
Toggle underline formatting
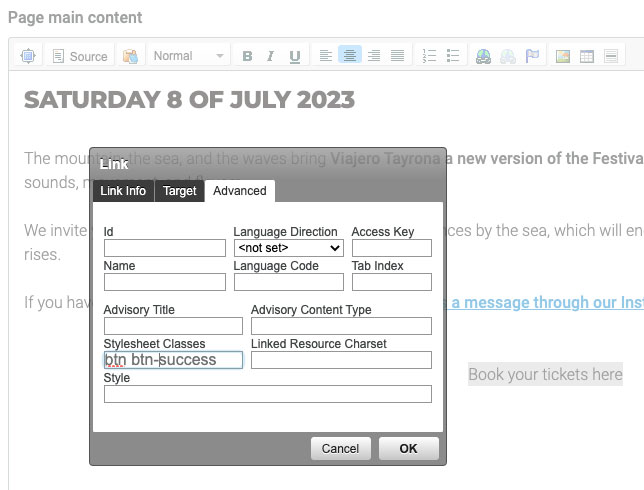pos(294,57)
